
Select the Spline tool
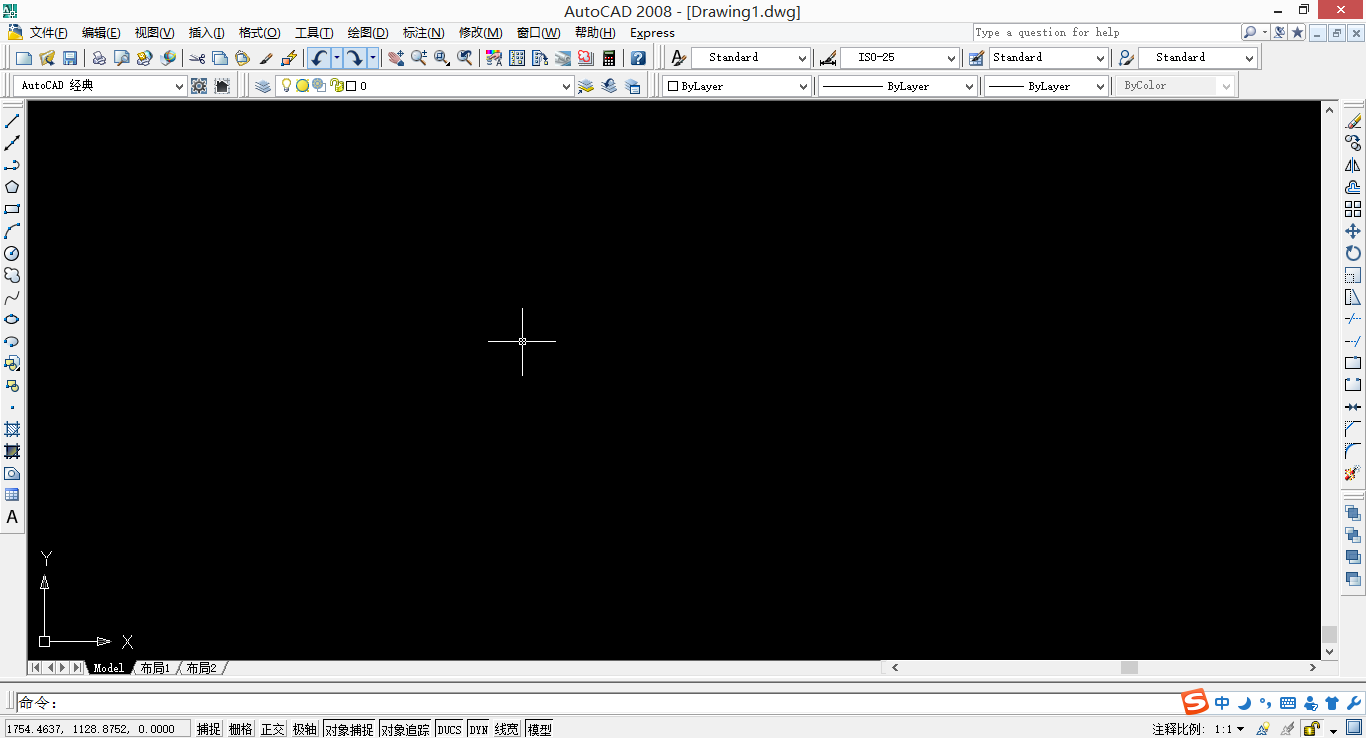(x=12, y=297)
